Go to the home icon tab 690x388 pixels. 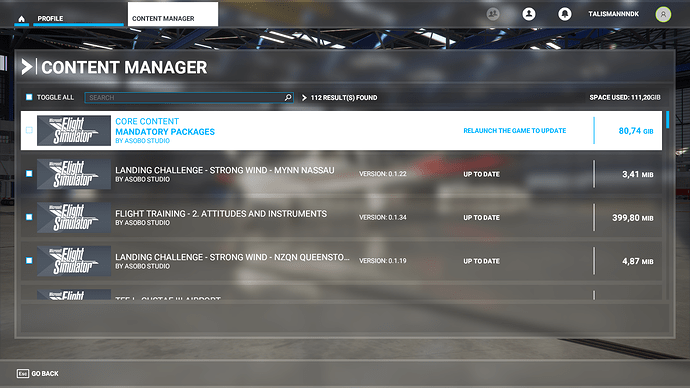click(x=22, y=18)
